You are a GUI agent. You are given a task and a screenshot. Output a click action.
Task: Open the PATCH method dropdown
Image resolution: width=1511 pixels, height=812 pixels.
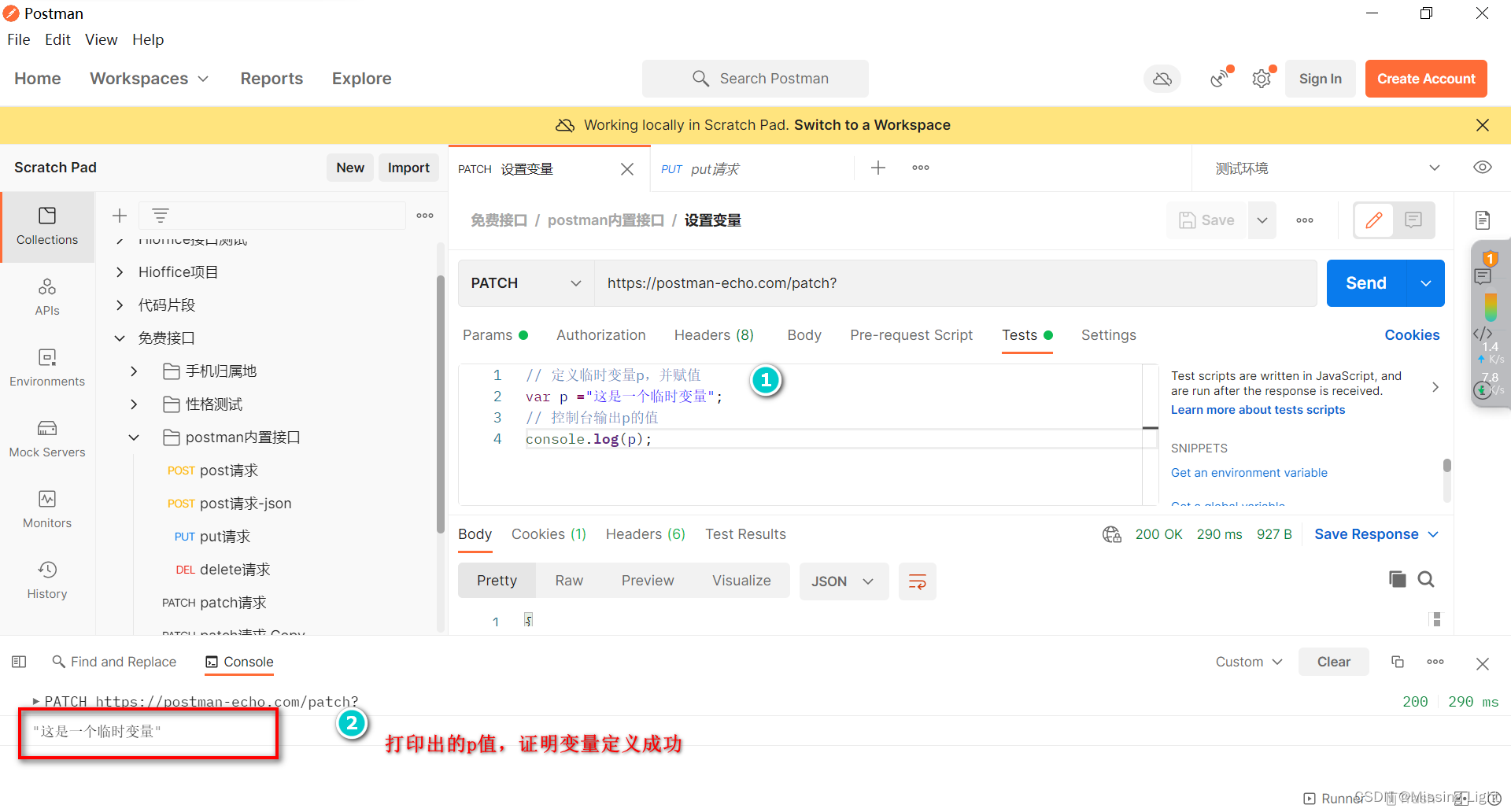point(525,282)
